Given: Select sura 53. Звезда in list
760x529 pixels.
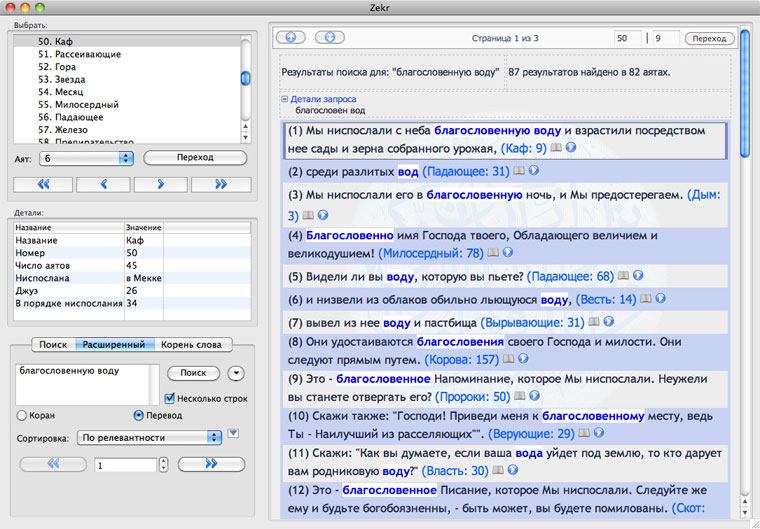Looking at the screenshot, I should pos(127,80).
